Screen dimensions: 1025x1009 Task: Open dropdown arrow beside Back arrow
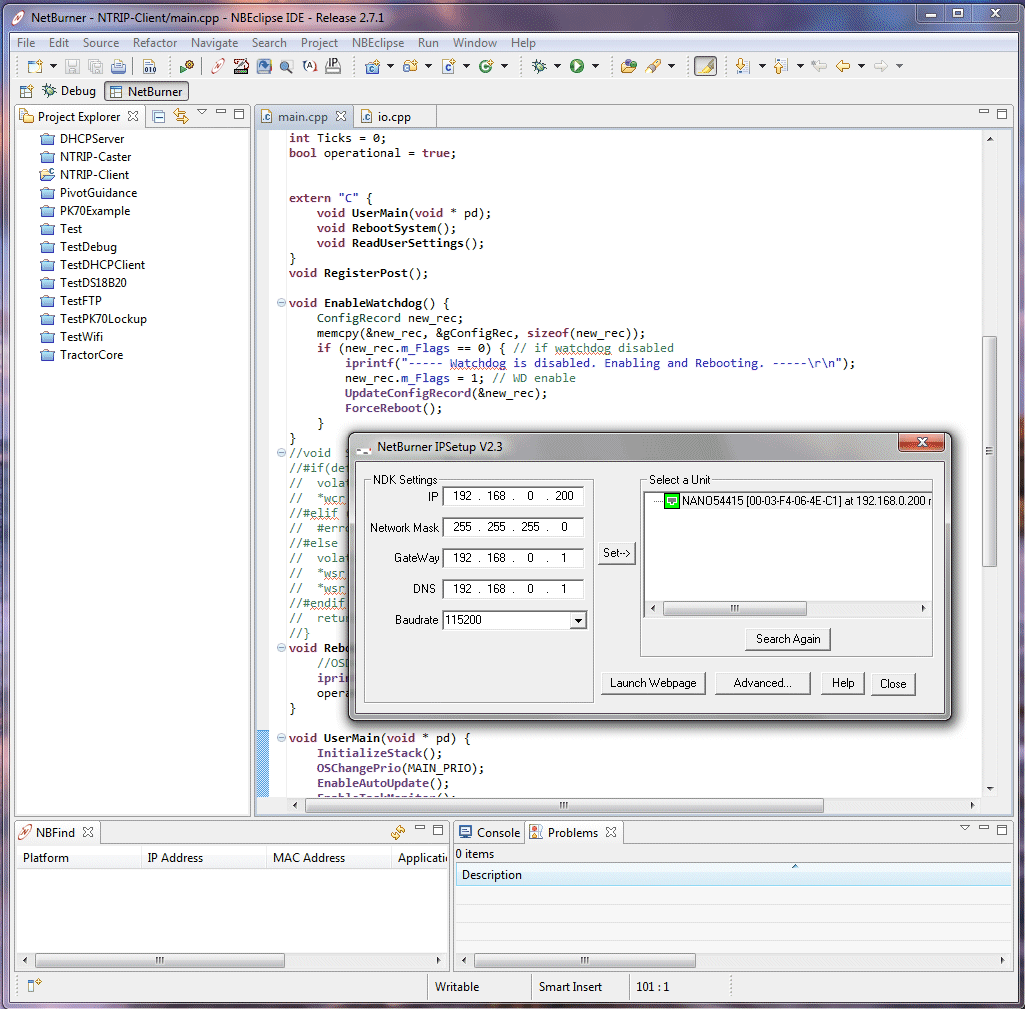coord(862,66)
